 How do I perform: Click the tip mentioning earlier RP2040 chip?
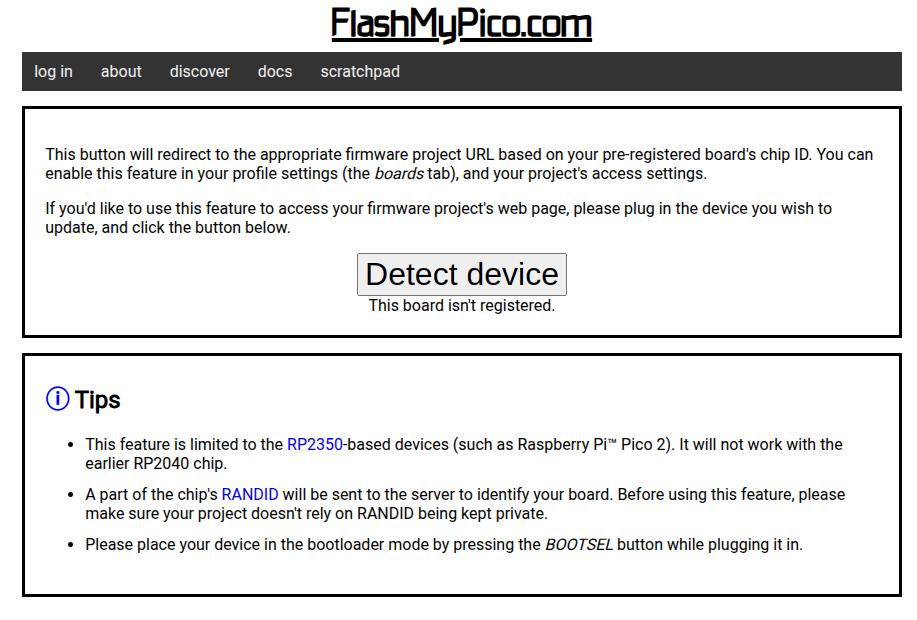[x=464, y=454]
